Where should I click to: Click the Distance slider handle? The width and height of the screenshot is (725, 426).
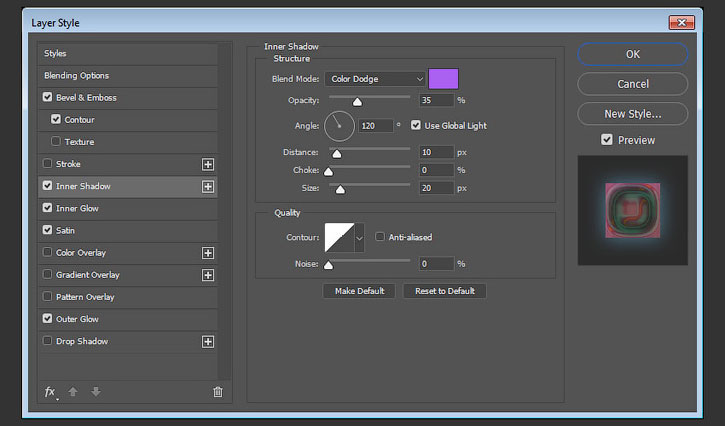(x=337, y=154)
